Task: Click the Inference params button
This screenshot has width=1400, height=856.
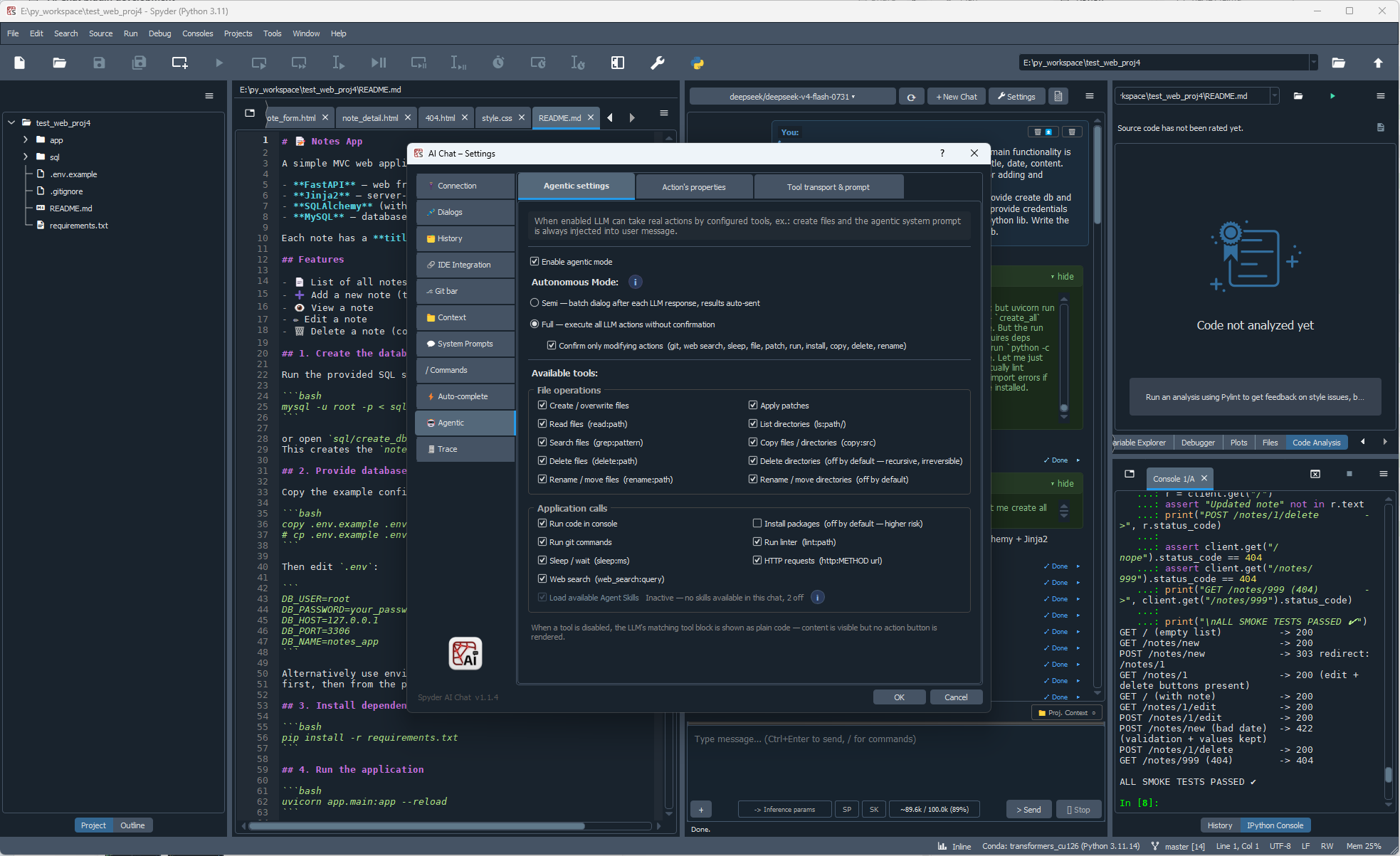Action: coord(784,810)
